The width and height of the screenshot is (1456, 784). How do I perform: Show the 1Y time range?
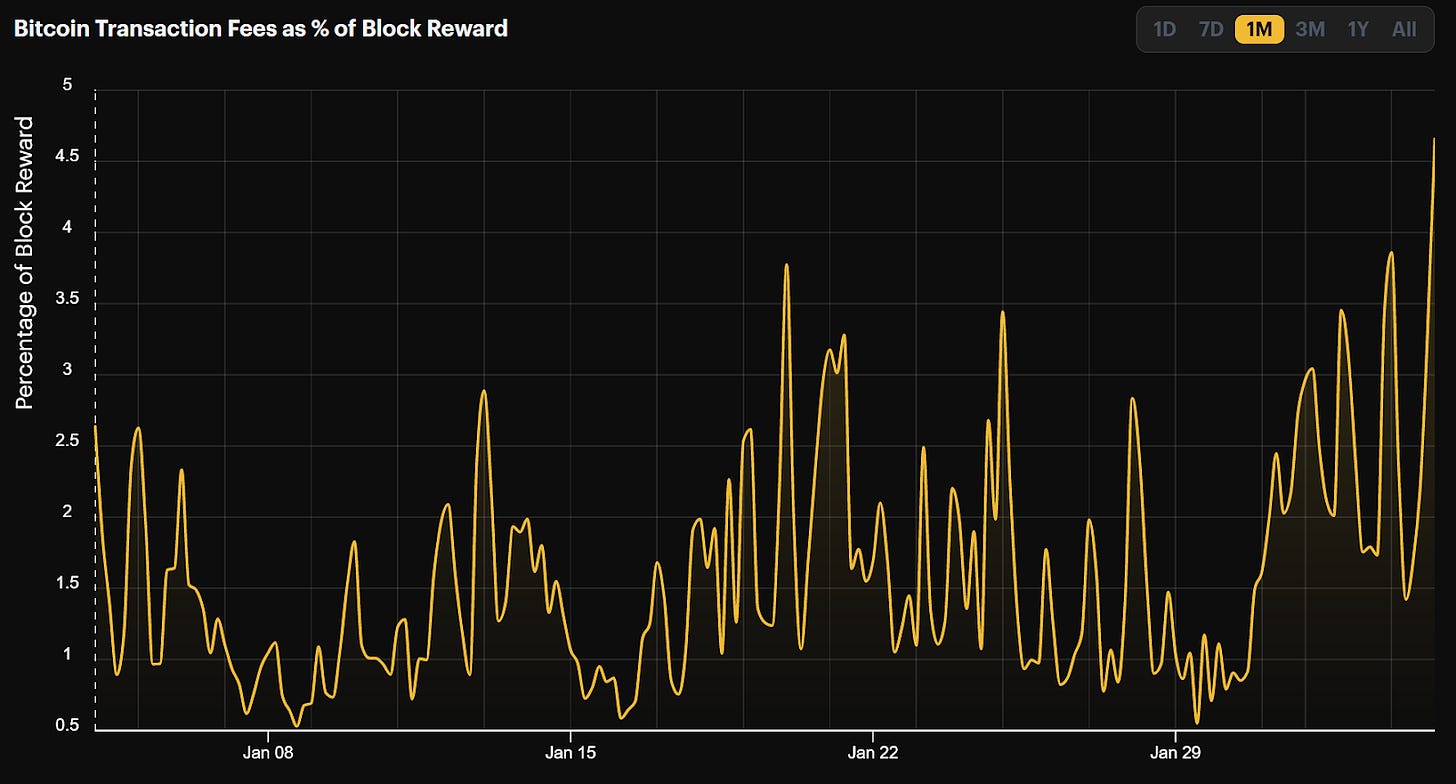[1357, 29]
